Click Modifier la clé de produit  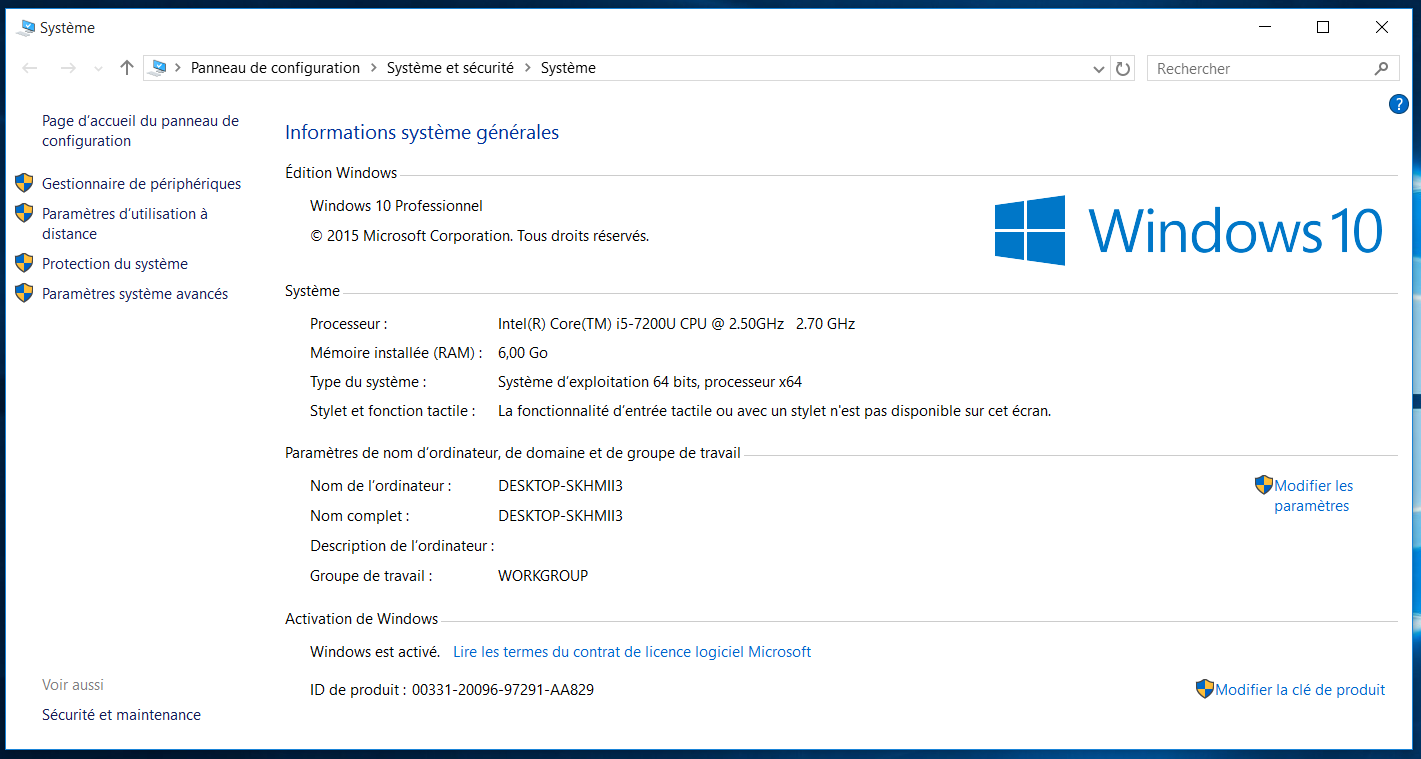[x=1300, y=690]
